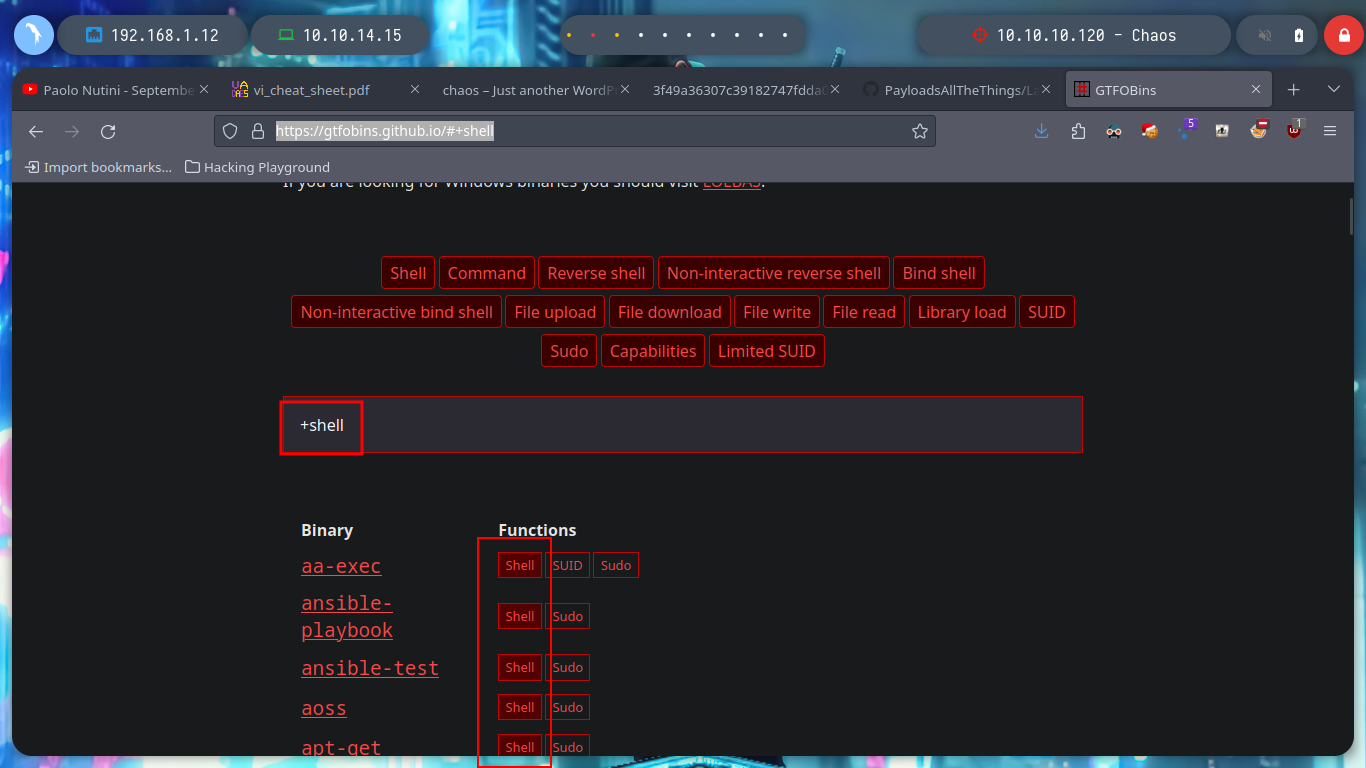
Task: Click the beige square extension icon
Action: 1222,131
